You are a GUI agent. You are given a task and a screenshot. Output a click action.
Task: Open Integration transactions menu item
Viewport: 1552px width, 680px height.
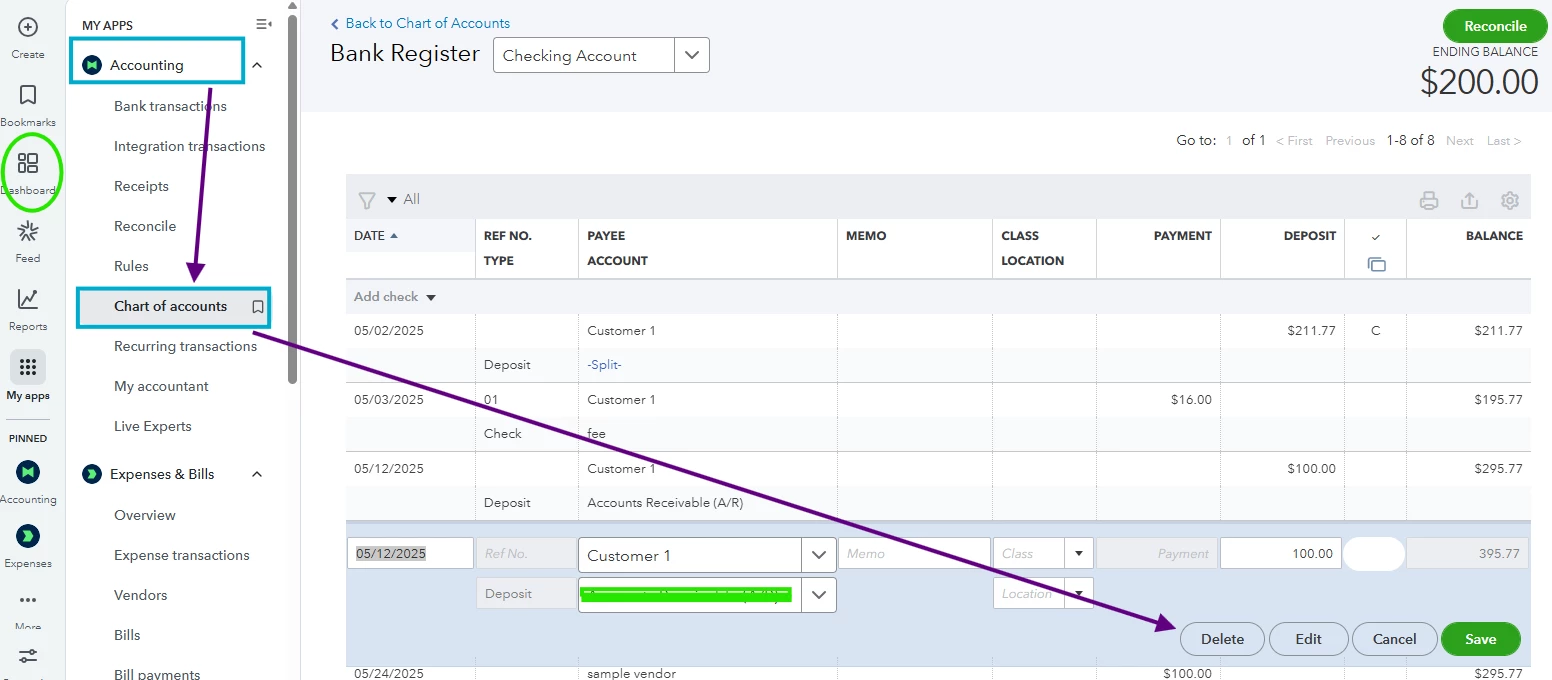190,146
